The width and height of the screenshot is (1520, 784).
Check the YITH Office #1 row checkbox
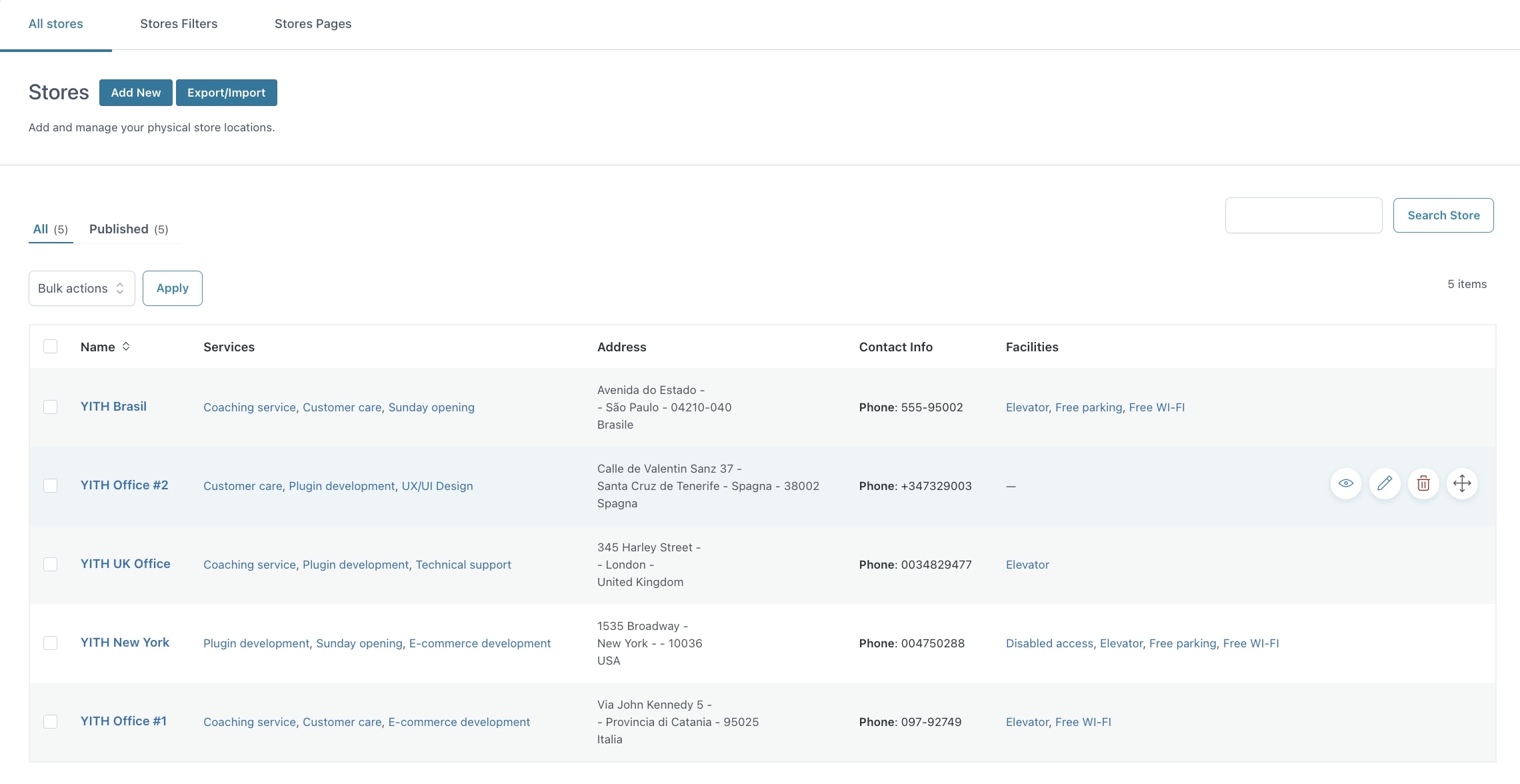point(50,721)
